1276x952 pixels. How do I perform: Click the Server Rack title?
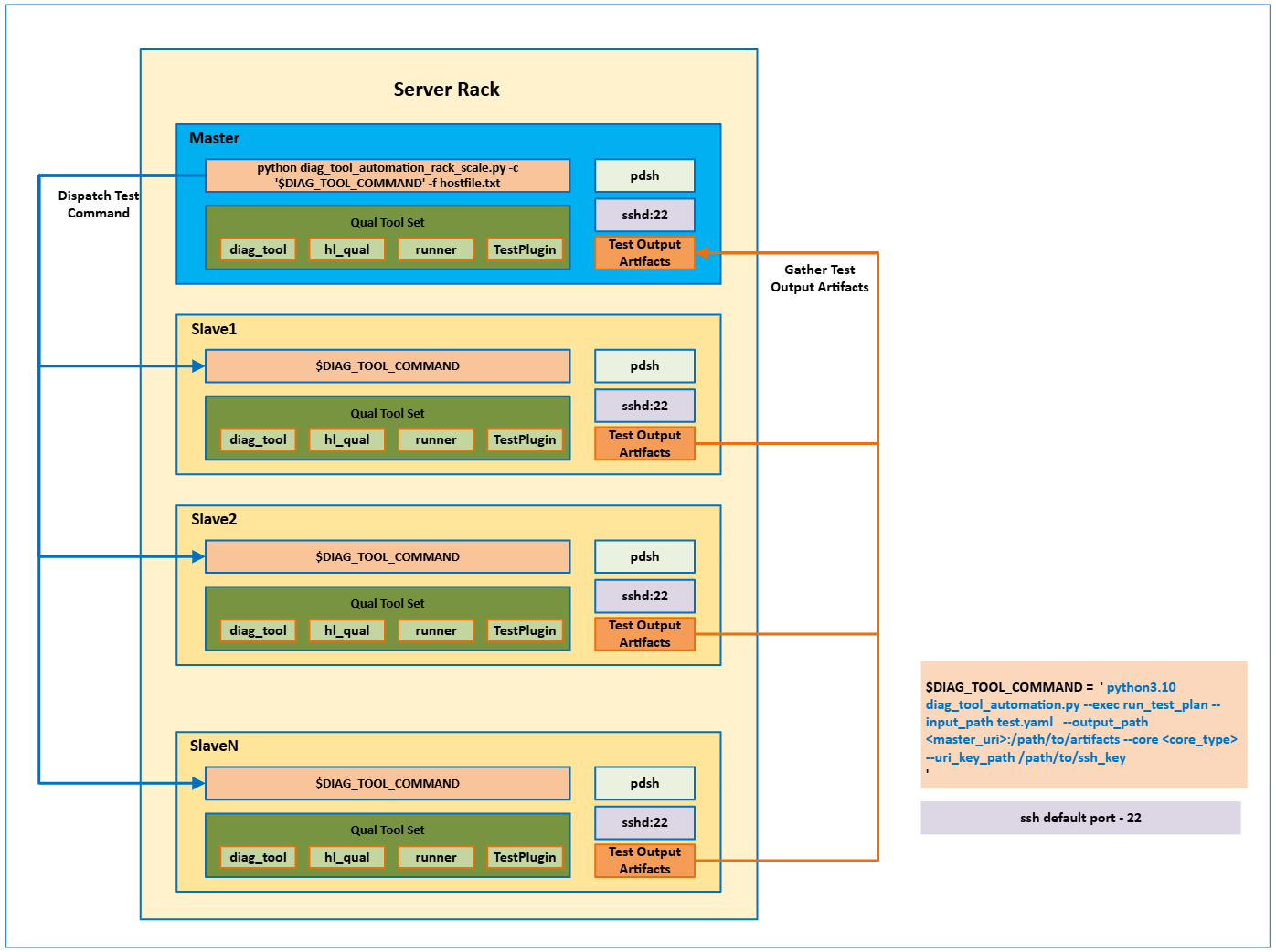[446, 90]
